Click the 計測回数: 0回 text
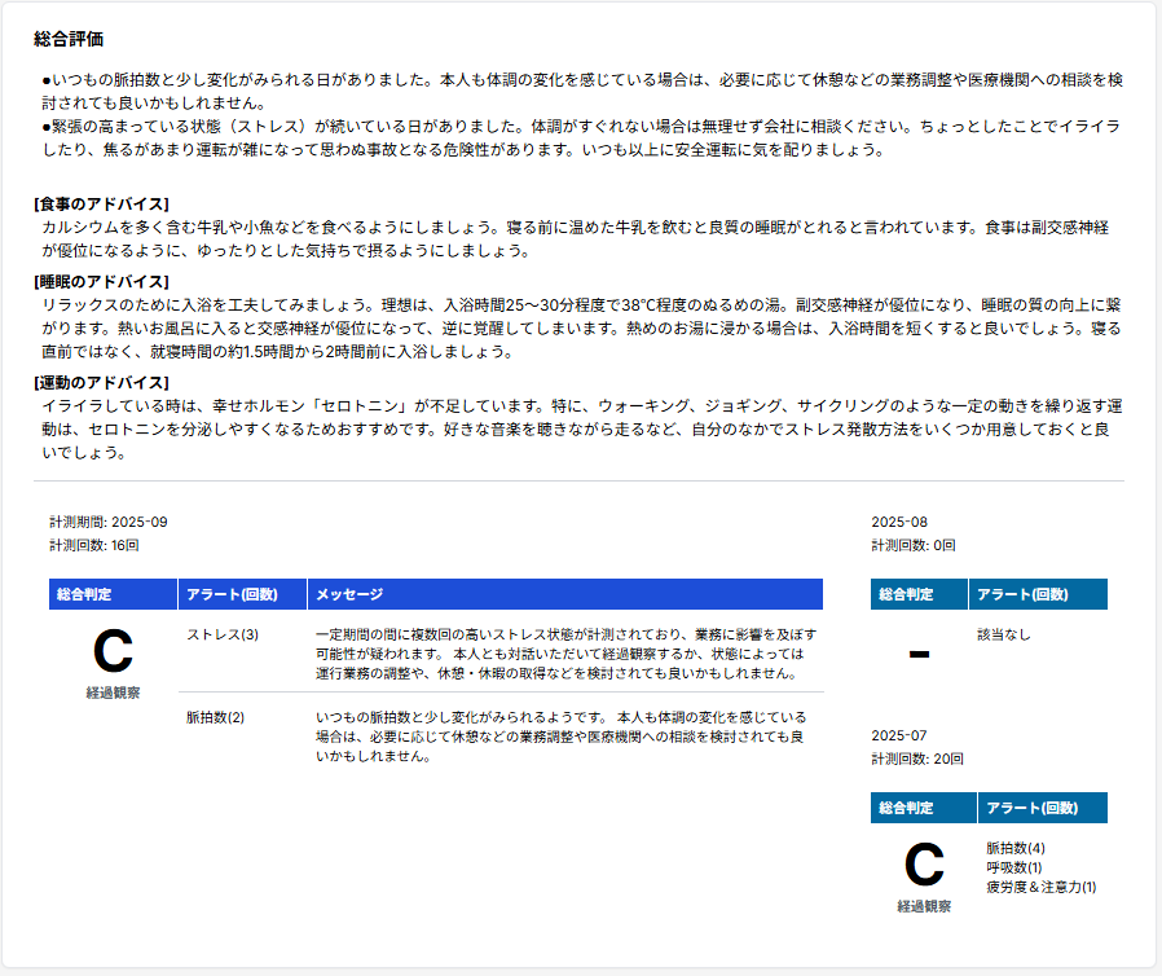This screenshot has width=1162, height=976. [x=913, y=546]
